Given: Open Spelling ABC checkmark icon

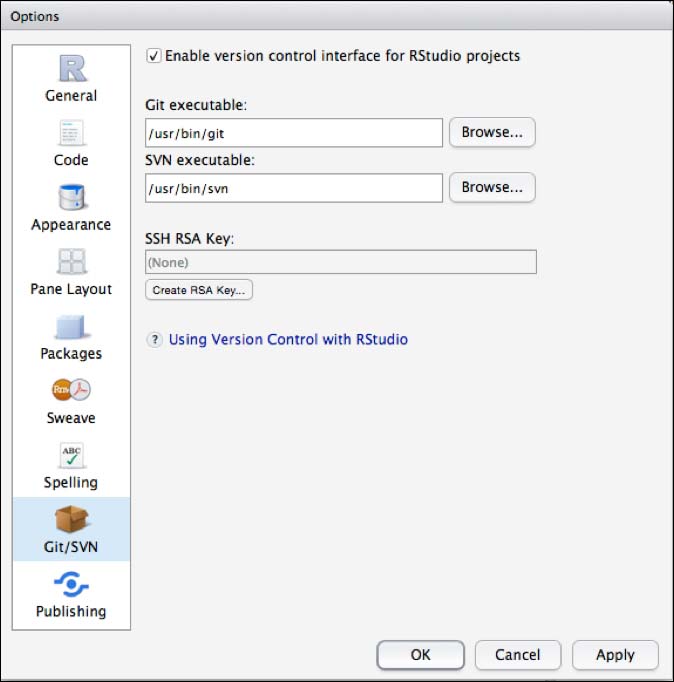Looking at the screenshot, I should point(72,455).
